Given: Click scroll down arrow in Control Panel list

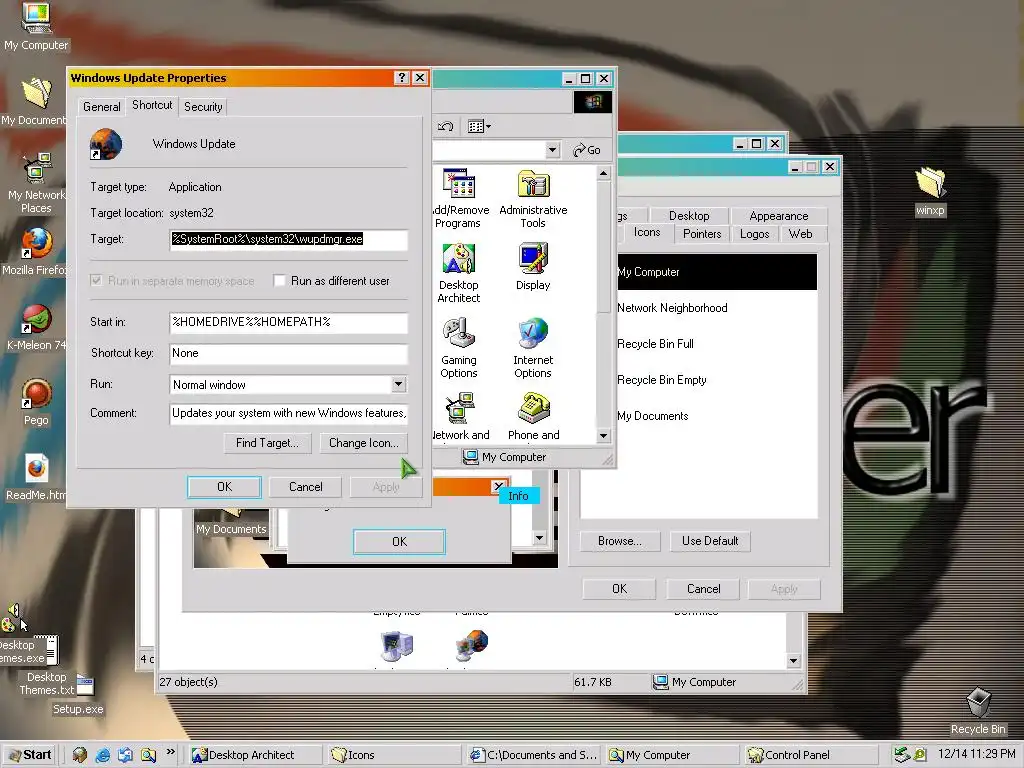Looking at the screenshot, I should [603, 436].
